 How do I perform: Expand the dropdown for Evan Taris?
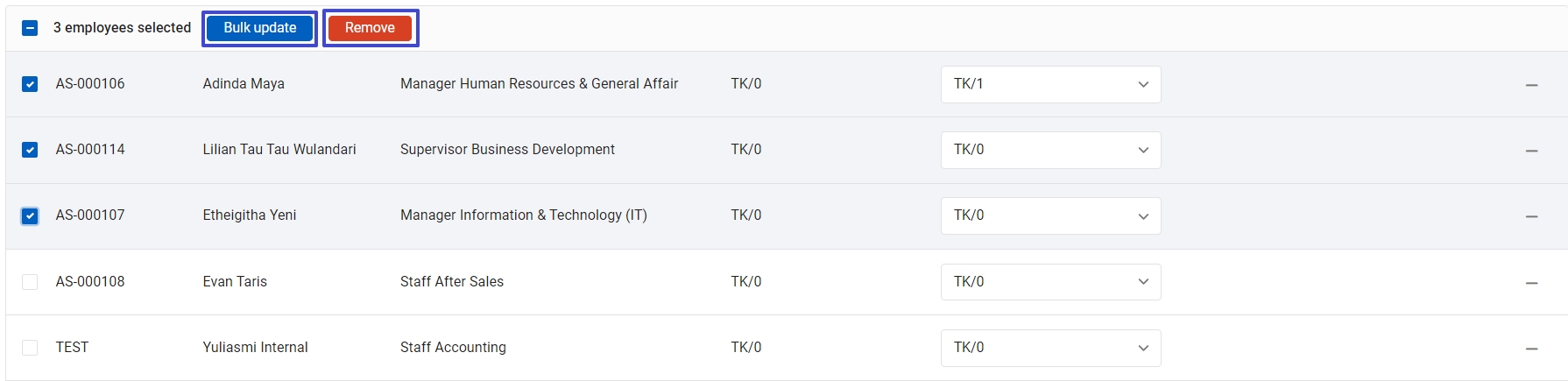click(1050, 282)
